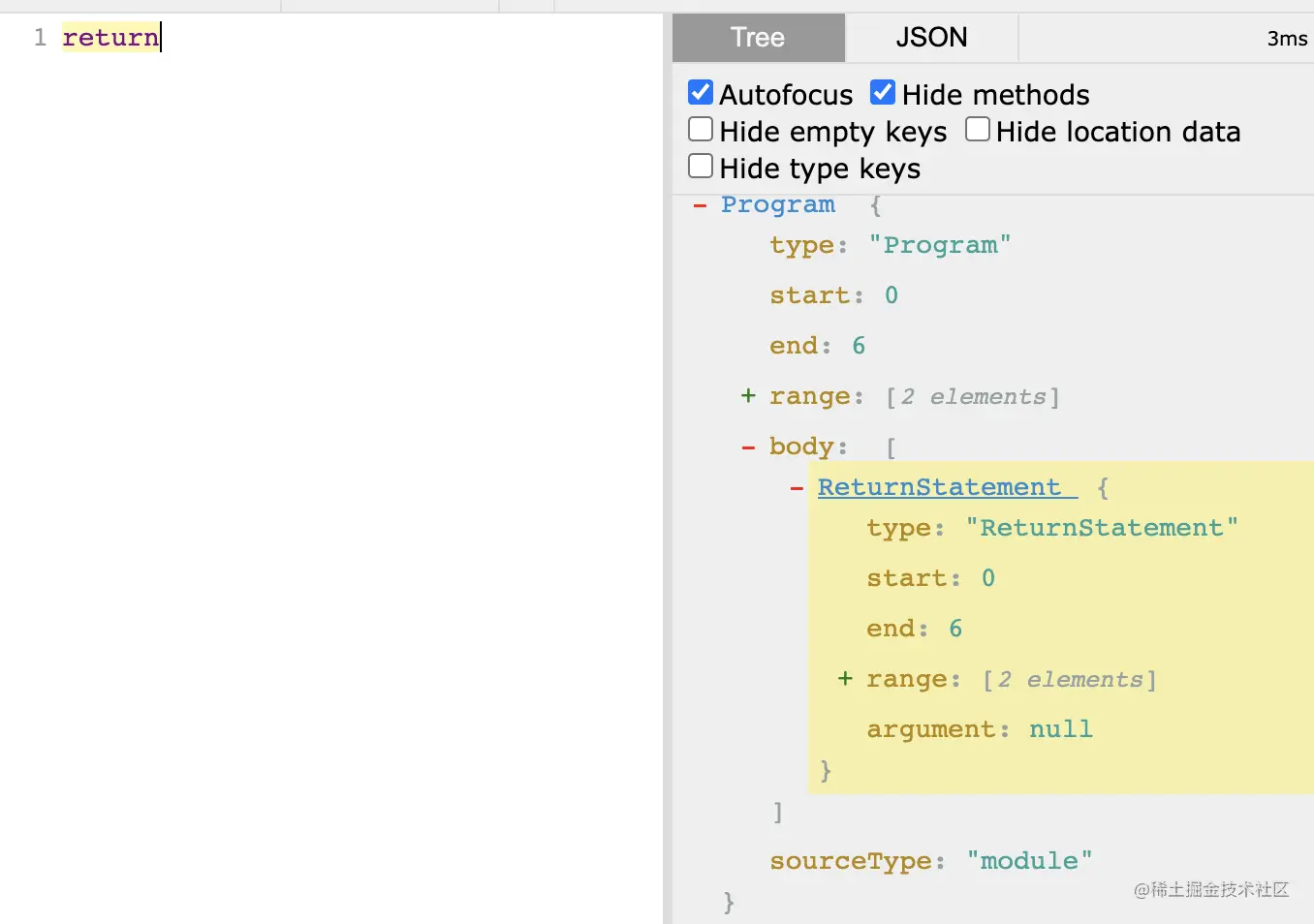Click the ReturnStatement end: 6 entry
This screenshot has height=924, width=1314.
pyautogui.click(x=915, y=629)
